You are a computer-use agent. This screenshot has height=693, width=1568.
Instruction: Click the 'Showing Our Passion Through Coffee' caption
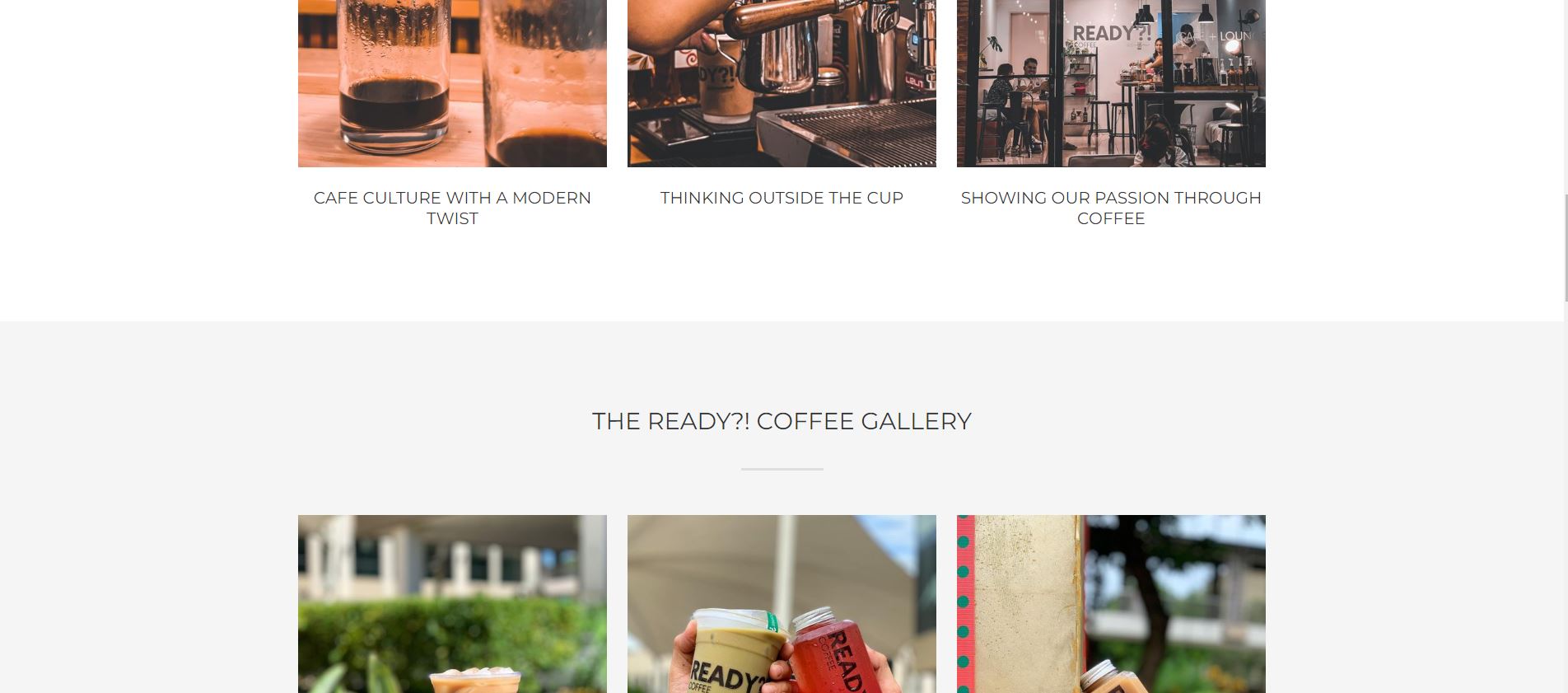coord(1111,208)
